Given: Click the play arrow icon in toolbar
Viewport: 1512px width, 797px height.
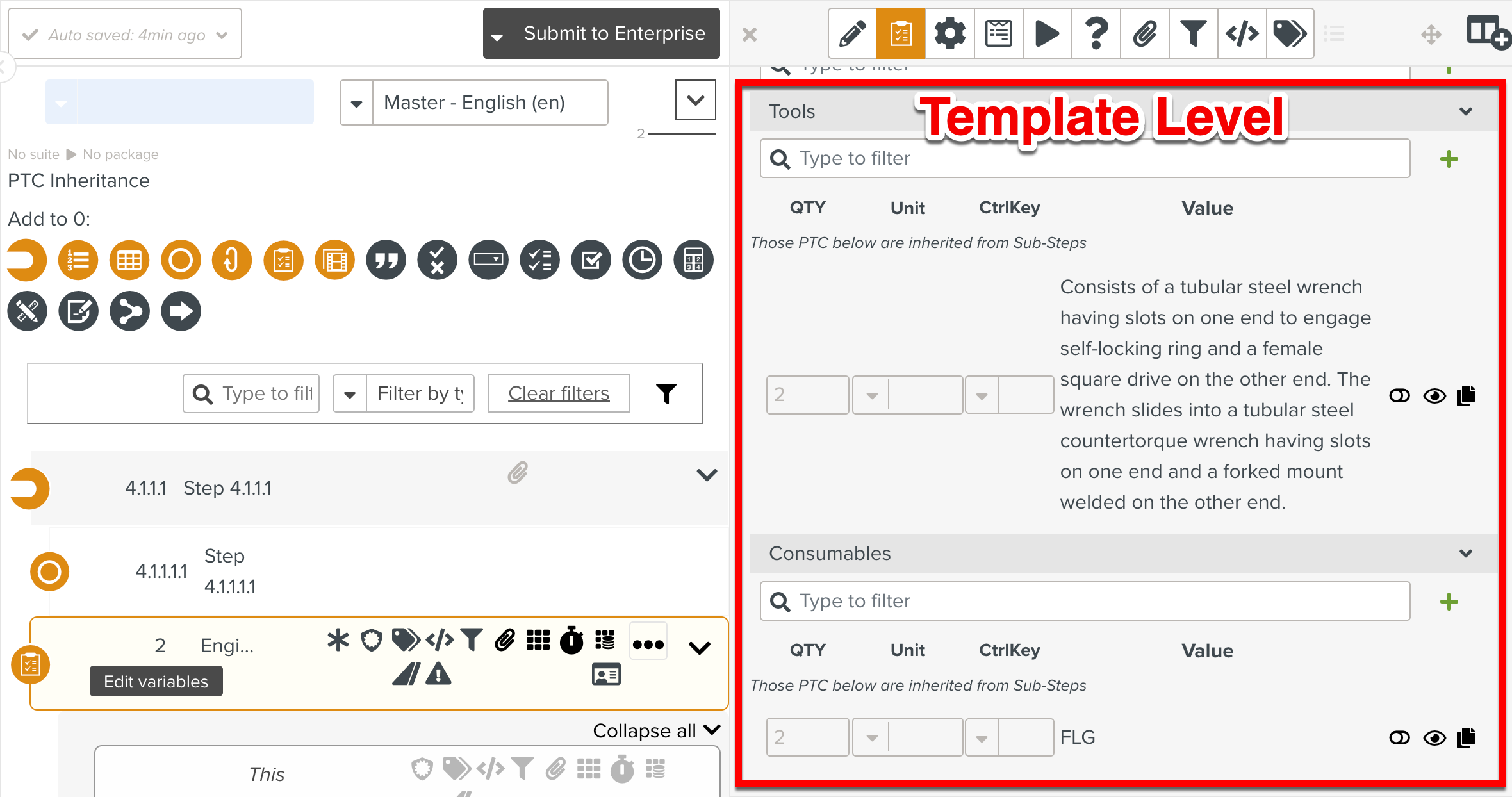Looking at the screenshot, I should pos(1047,33).
